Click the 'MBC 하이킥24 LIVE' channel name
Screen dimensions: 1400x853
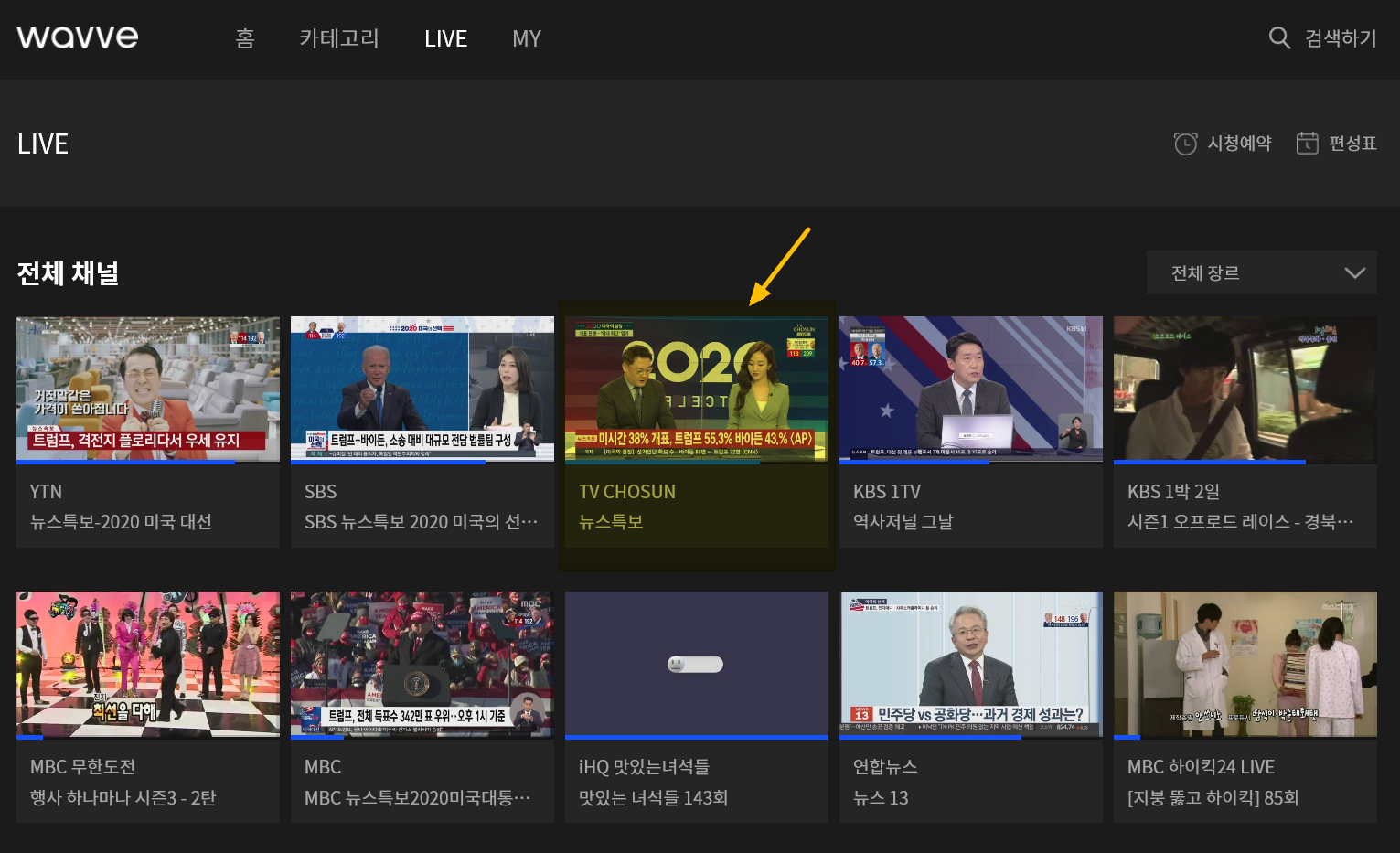pos(1201,767)
